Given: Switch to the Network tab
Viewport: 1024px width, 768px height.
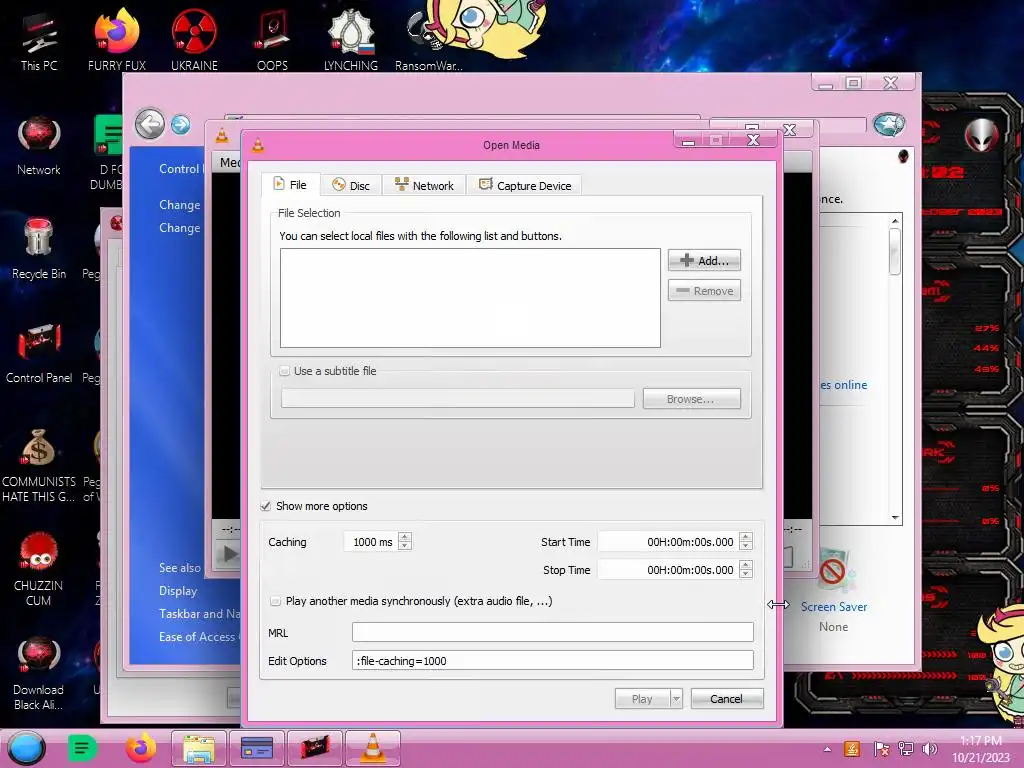Looking at the screenshot, I should 424,185.
